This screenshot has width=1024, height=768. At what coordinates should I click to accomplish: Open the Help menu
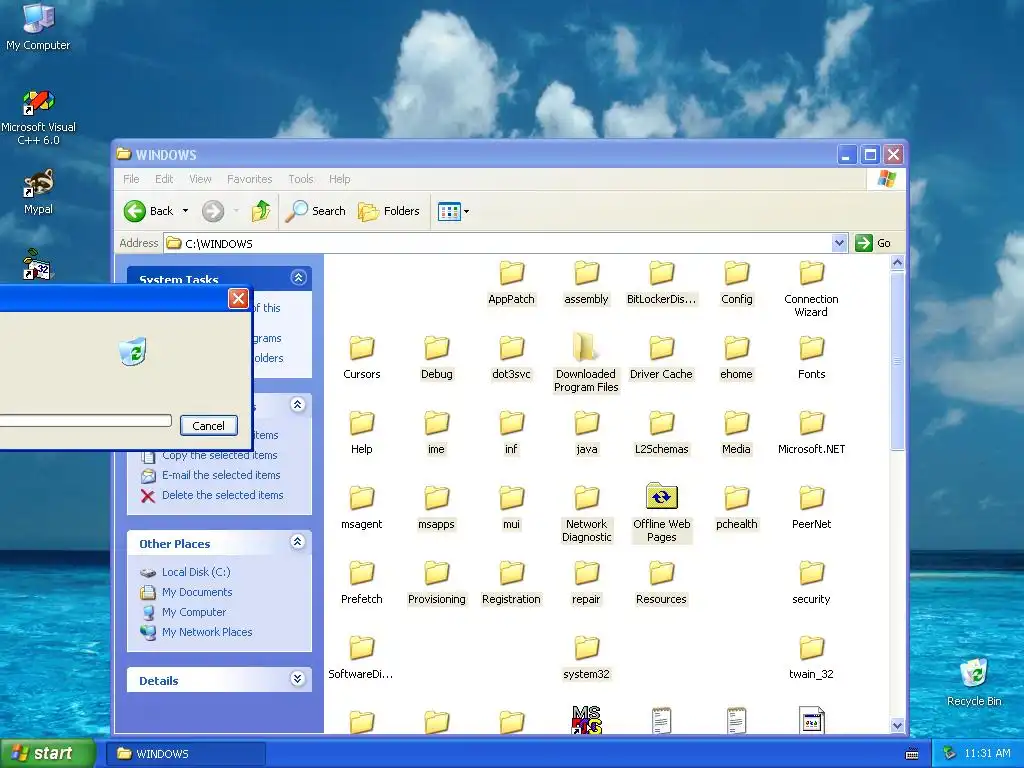coord(339,179)
